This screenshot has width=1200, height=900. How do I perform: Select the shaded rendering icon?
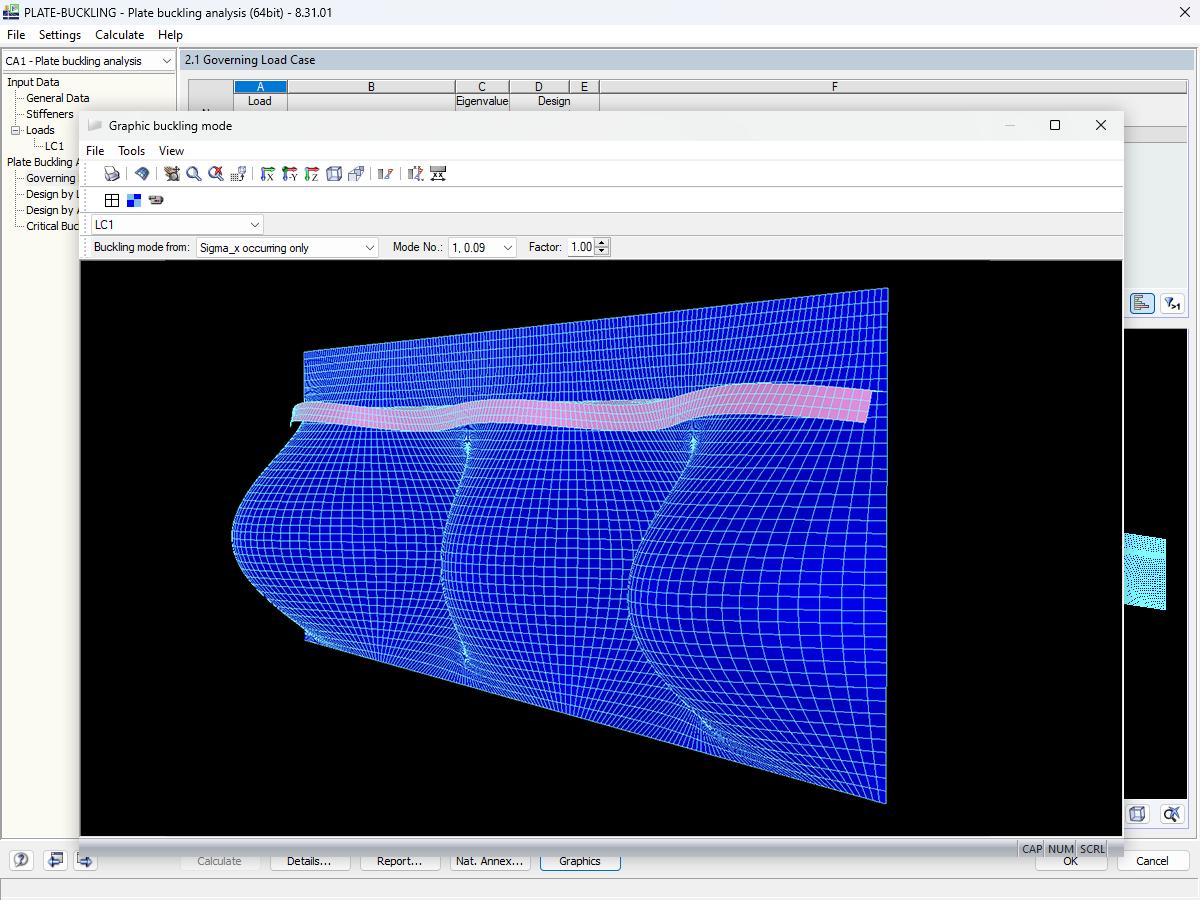[142, 173]
